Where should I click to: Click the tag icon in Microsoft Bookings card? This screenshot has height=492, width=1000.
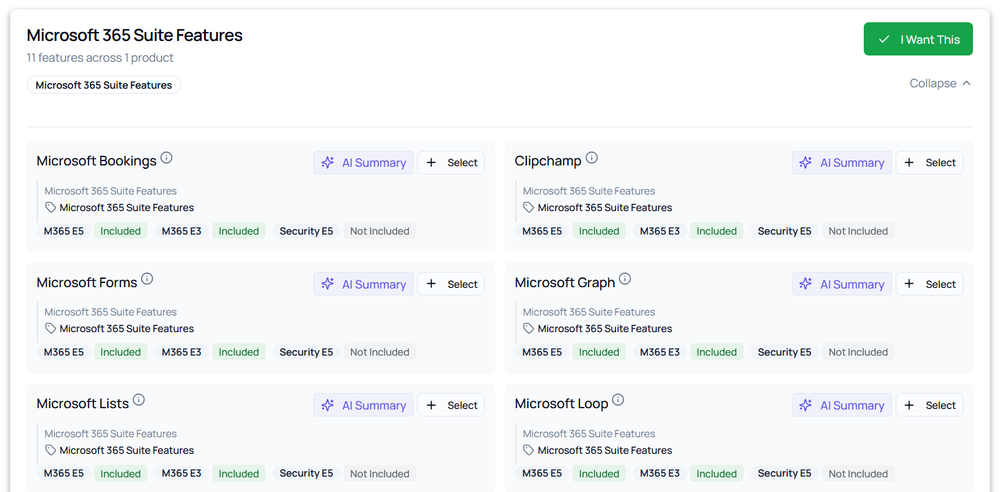point(50,207)
